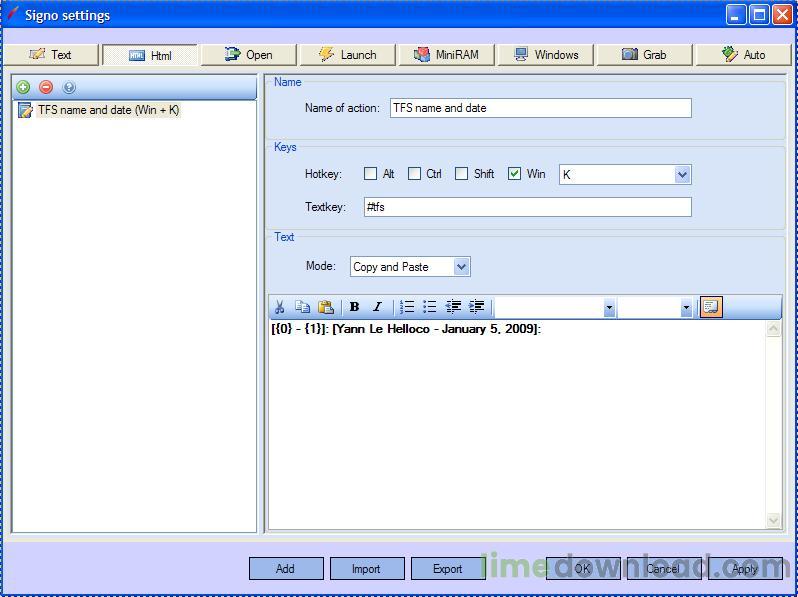Image resolution: width=798 pixels, height=597 pixels.
Task: Click the green add action icon
Action: click(23, 87)
